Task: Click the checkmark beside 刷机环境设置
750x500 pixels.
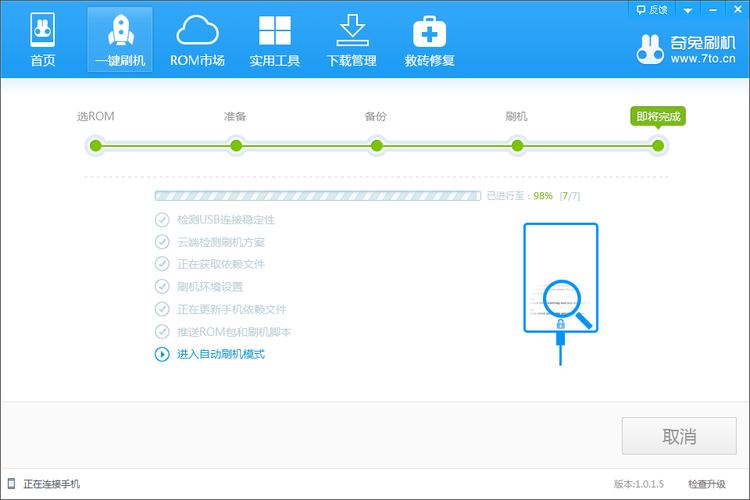Action: 162,287
